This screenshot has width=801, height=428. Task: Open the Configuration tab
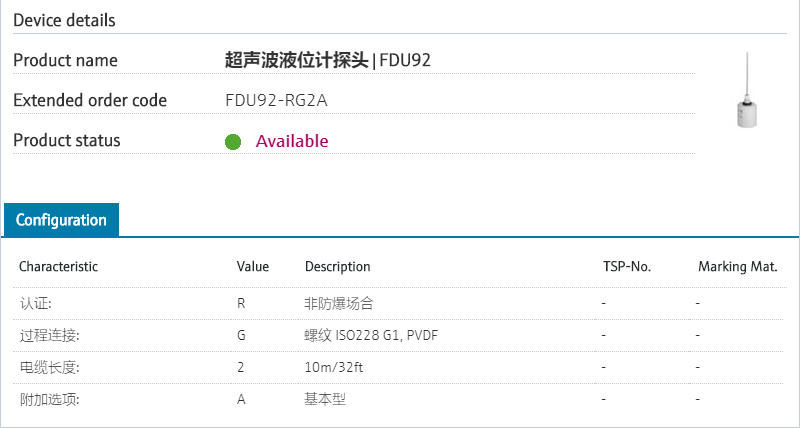click(61, 220)
